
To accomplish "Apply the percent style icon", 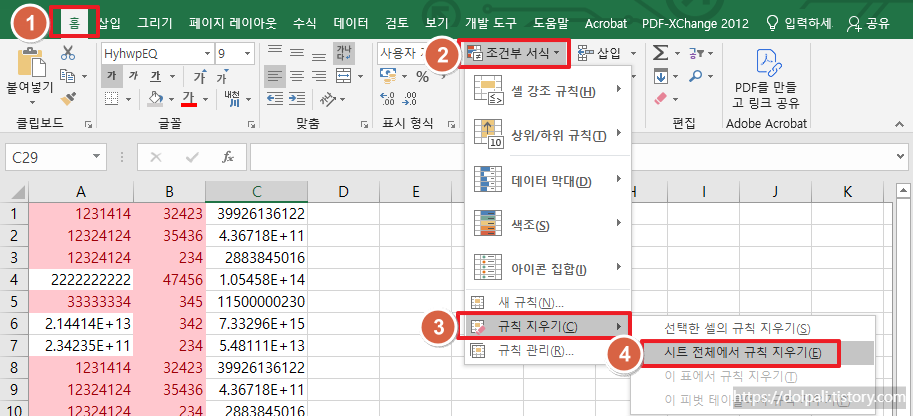I will click(422, 76).
